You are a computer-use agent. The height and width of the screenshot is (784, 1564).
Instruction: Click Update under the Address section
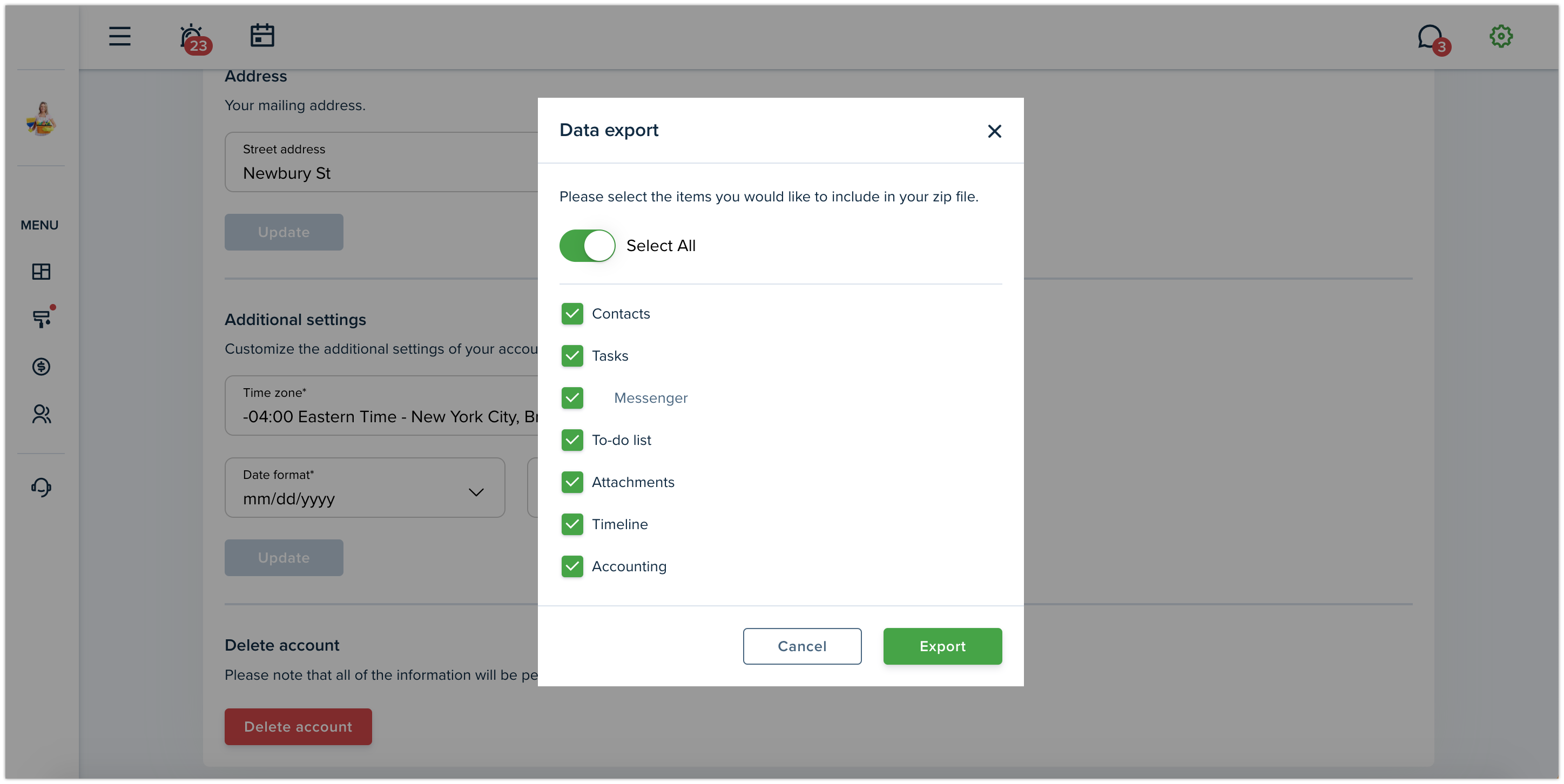284,232
